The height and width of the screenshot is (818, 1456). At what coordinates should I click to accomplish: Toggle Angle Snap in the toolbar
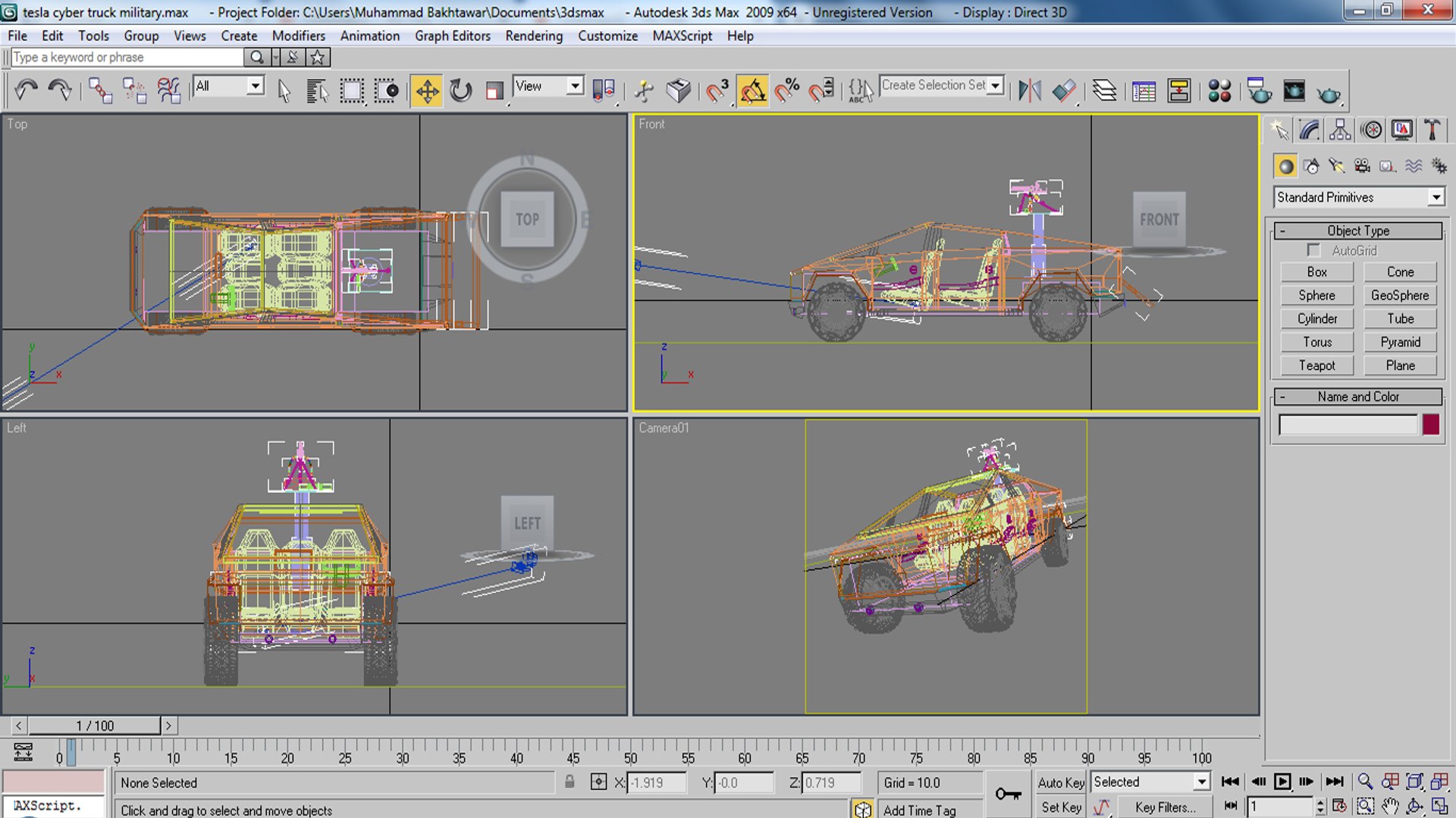752,91
